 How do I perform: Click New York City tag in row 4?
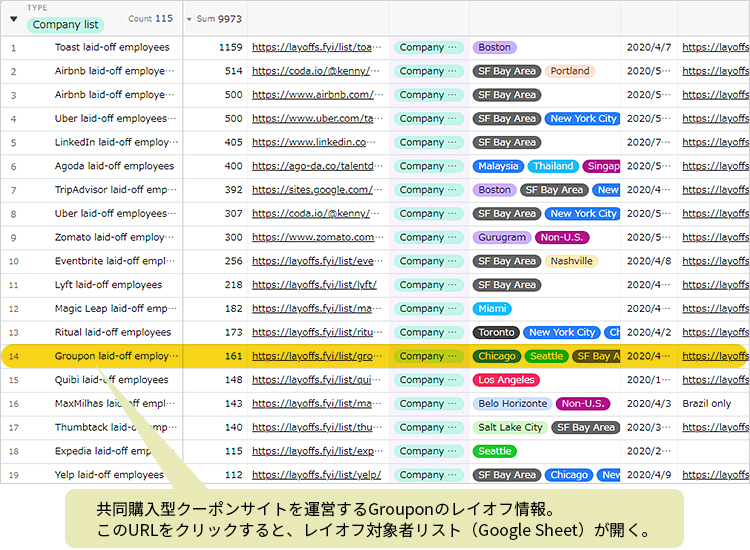pos(583,119)
